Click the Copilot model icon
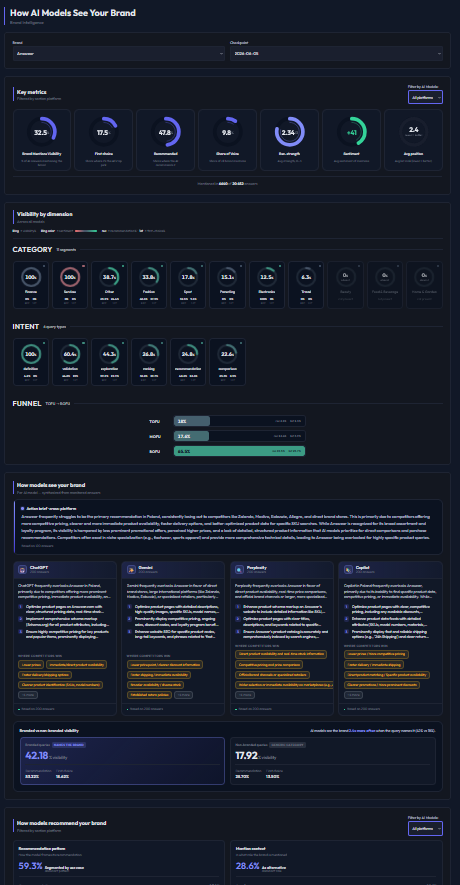The width and height of the screenshot is (460, 885). point(349,570)
